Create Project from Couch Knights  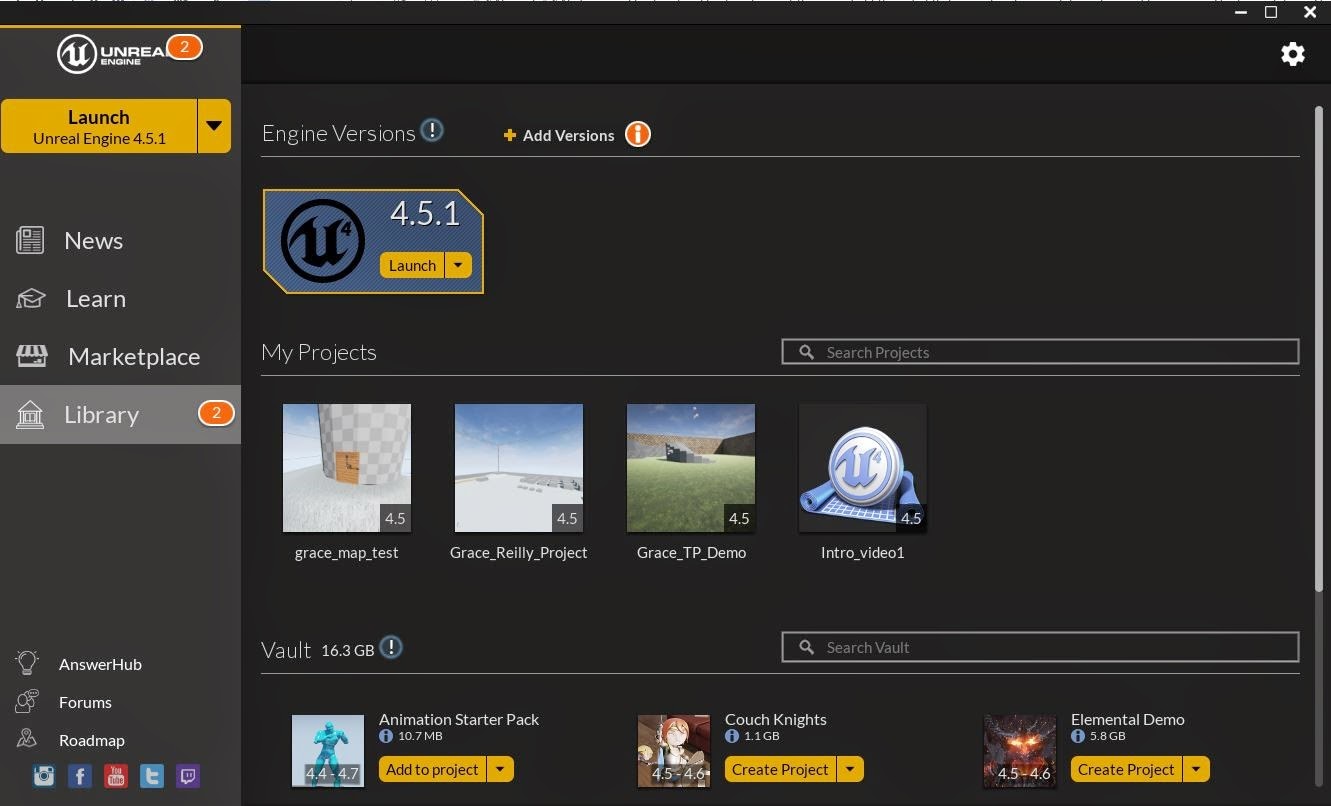click(x=780, y=769)
